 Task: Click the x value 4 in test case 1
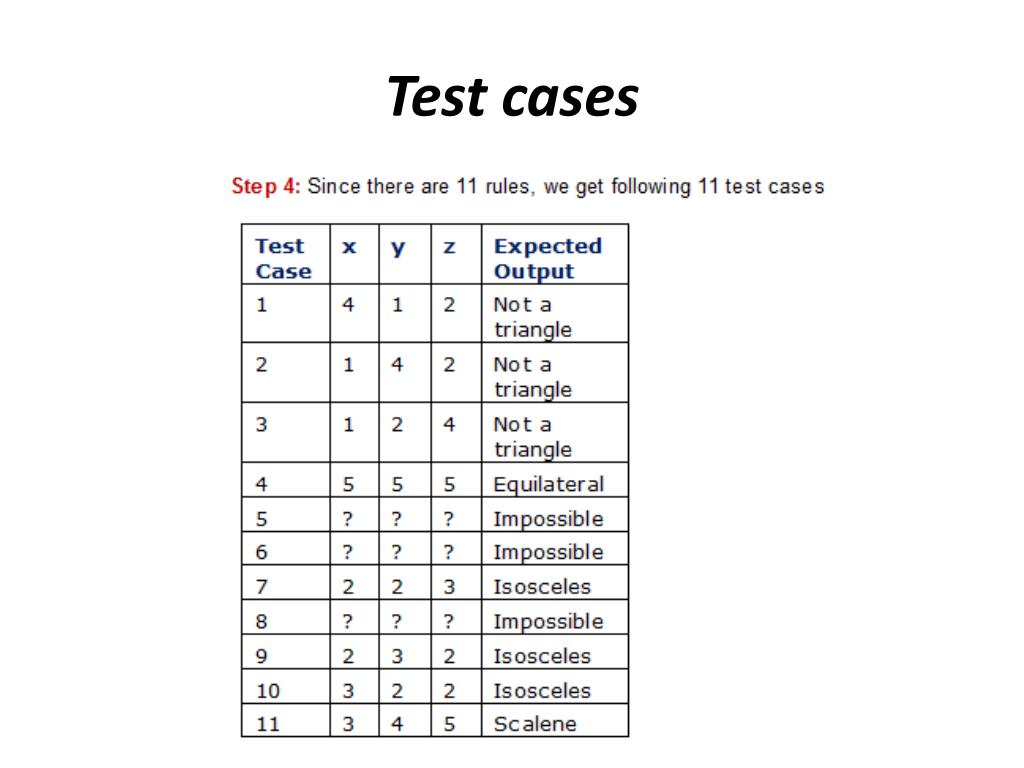348,305
